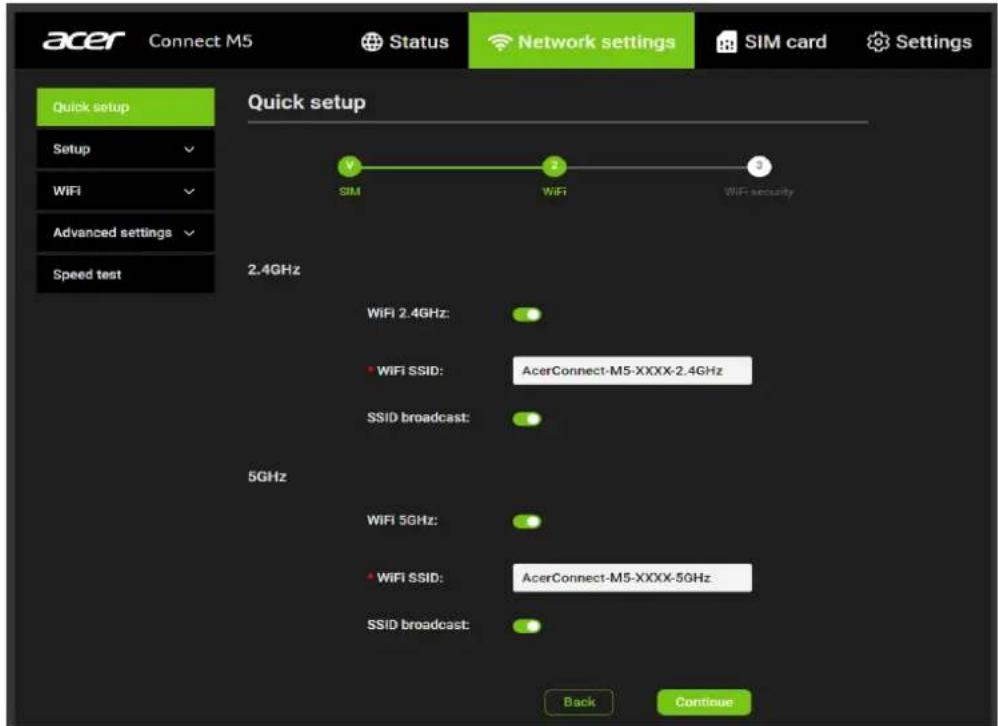Click the Quick setup page heading

coord(307,102)
